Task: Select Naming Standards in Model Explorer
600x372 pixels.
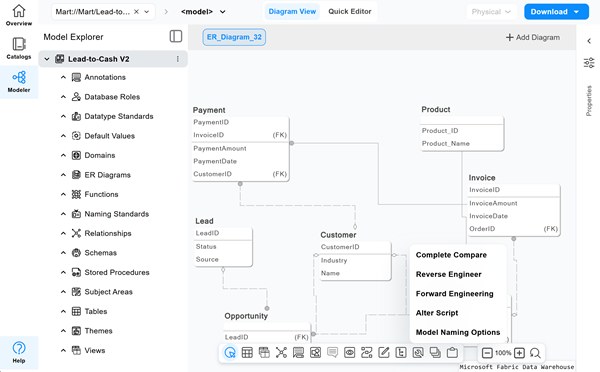Action: click(x=116, y=214)
